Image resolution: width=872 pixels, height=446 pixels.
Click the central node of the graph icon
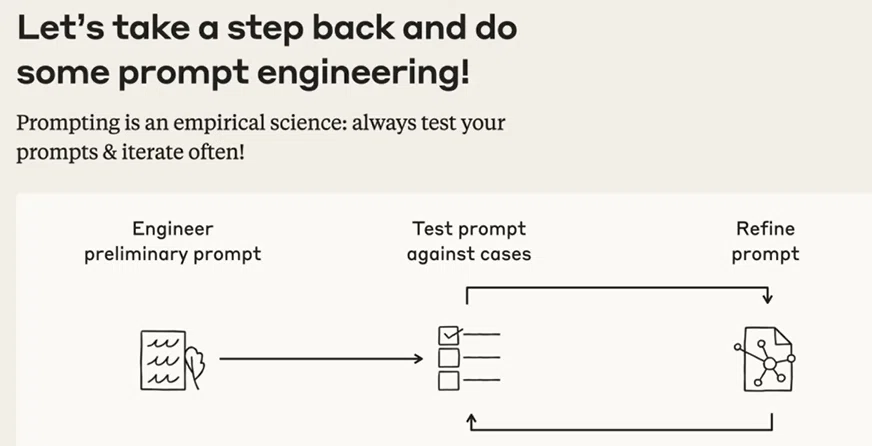[770, 364]
